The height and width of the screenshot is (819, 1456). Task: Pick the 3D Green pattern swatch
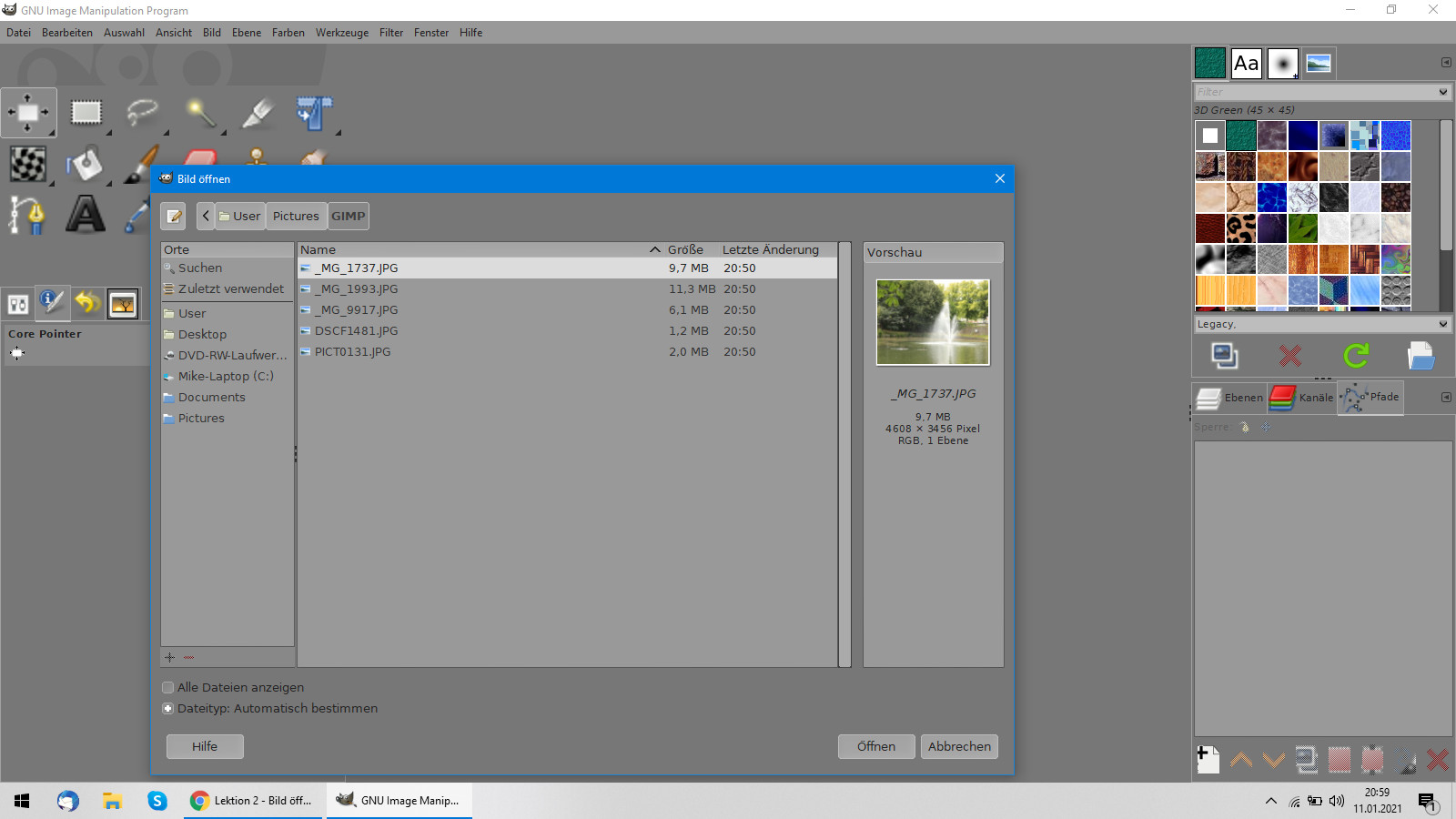pos(1241,136)
